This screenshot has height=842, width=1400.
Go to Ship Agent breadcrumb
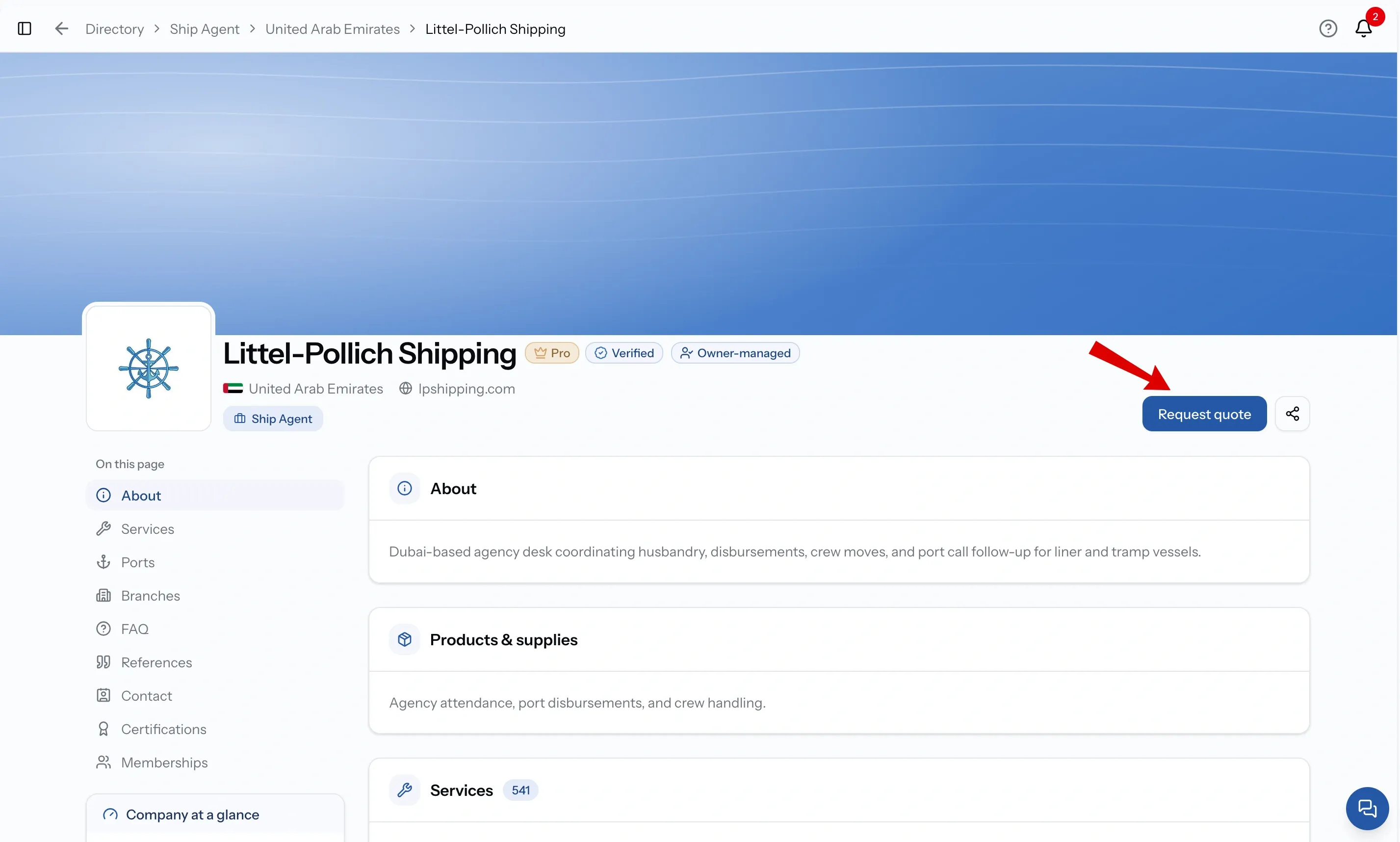[x=204, y=28]
